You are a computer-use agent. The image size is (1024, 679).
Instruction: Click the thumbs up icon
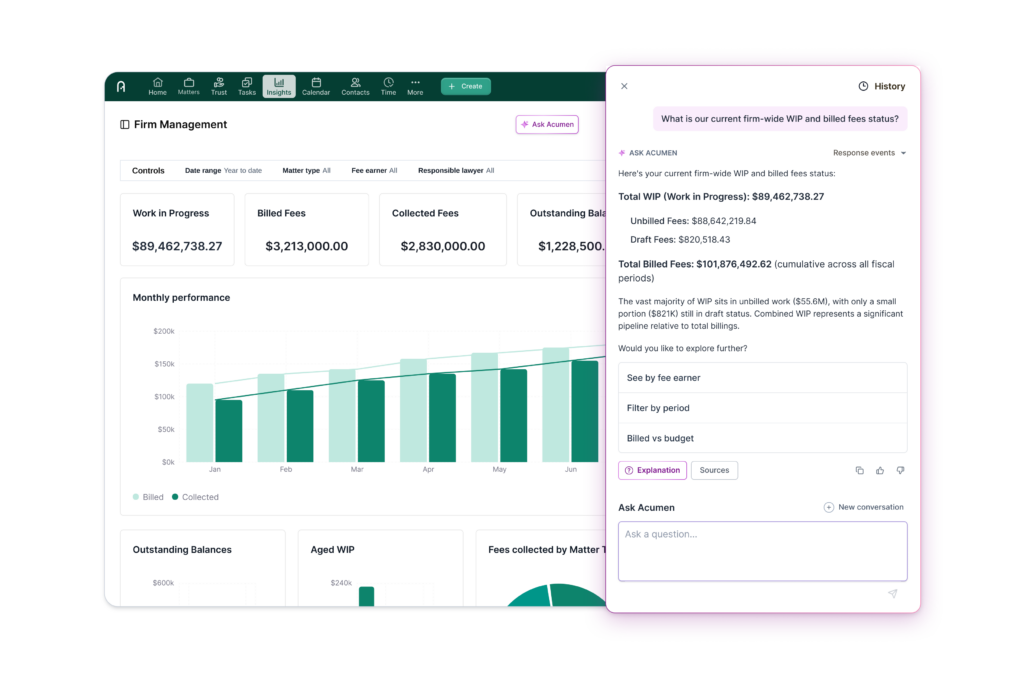pos(880,470)
